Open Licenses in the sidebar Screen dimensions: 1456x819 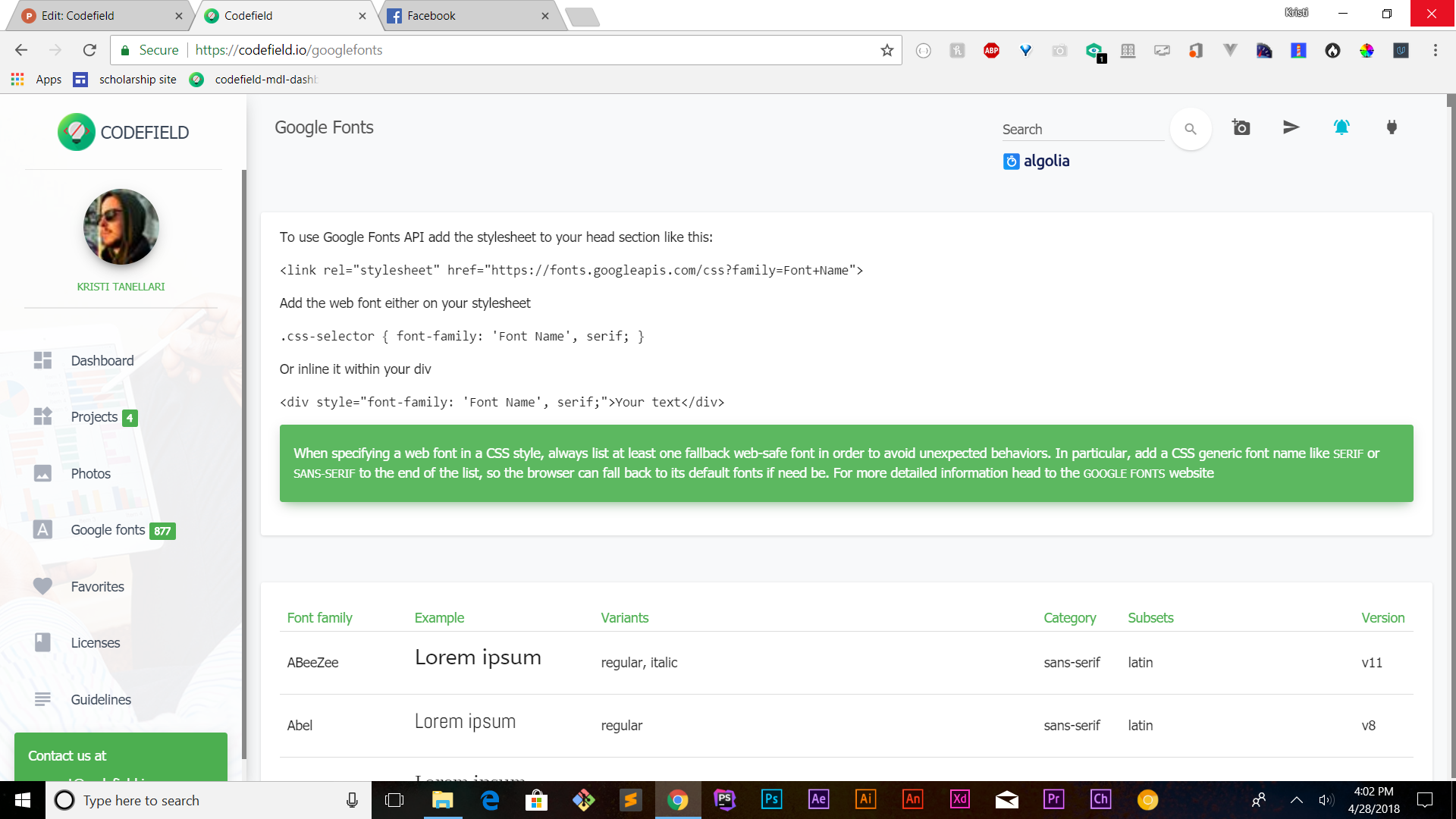(x=95, y=643)
